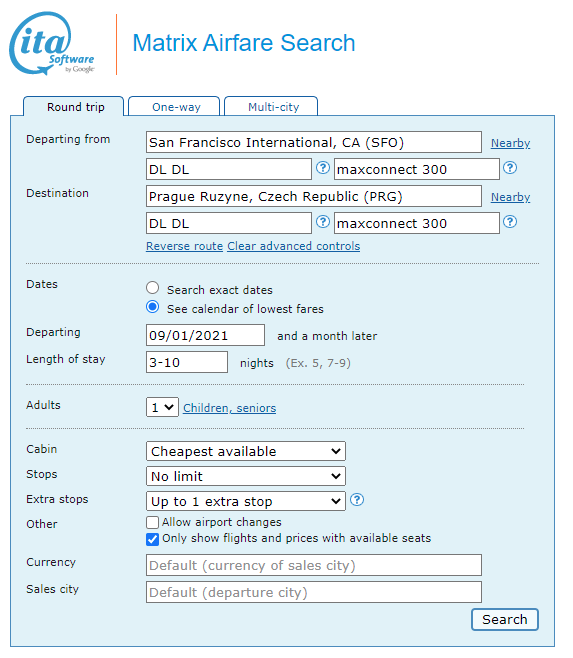
Task: Click the Clear advanced controls link
Action: [x=294, y=246]
